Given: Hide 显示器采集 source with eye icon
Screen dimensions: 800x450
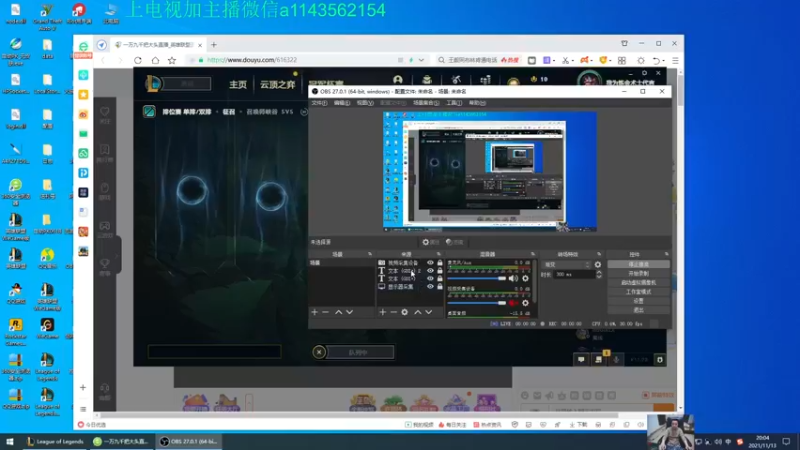Looking at the screenshot, I should [x=430, y=287].
